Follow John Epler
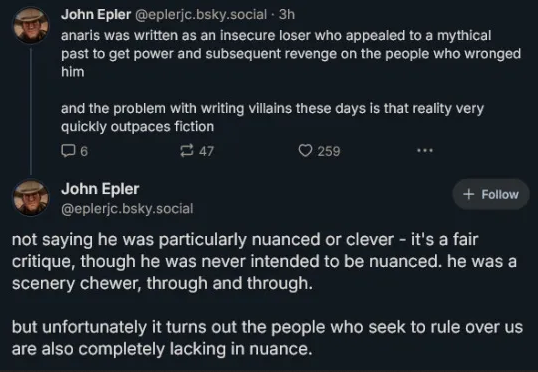 (x=491, y=194)
